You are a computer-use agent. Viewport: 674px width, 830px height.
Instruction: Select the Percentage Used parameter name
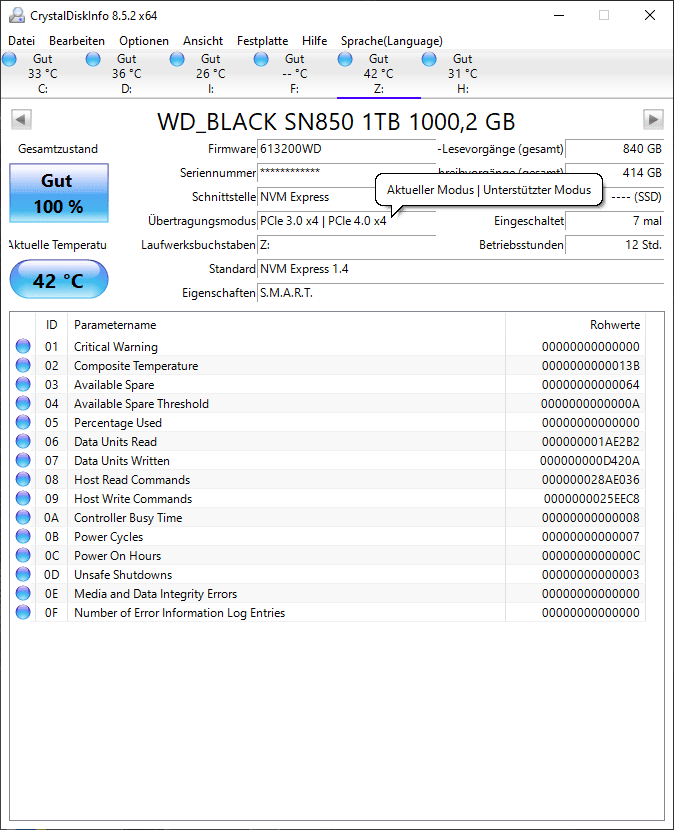[118, 423]
